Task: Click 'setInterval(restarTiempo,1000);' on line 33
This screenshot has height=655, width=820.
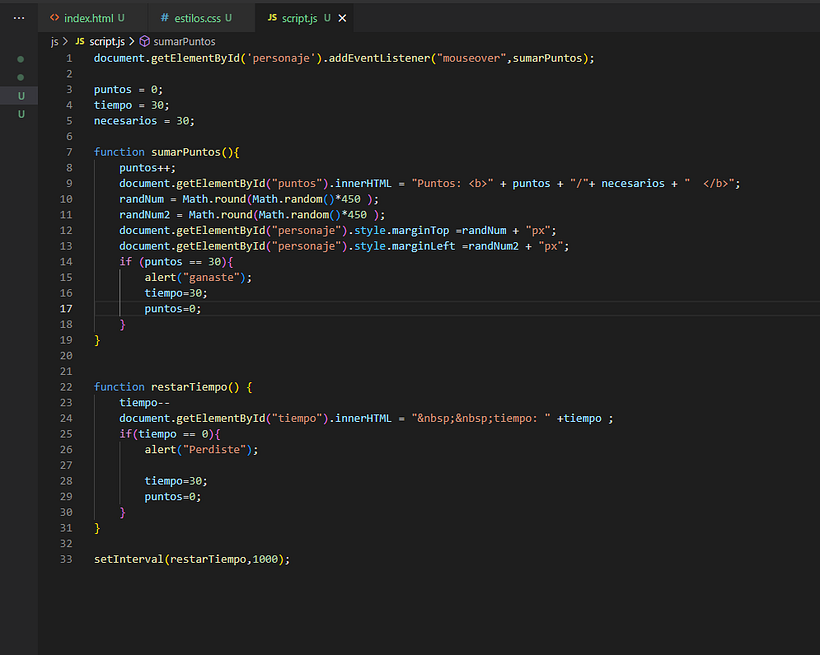Action: click(192, 559)
